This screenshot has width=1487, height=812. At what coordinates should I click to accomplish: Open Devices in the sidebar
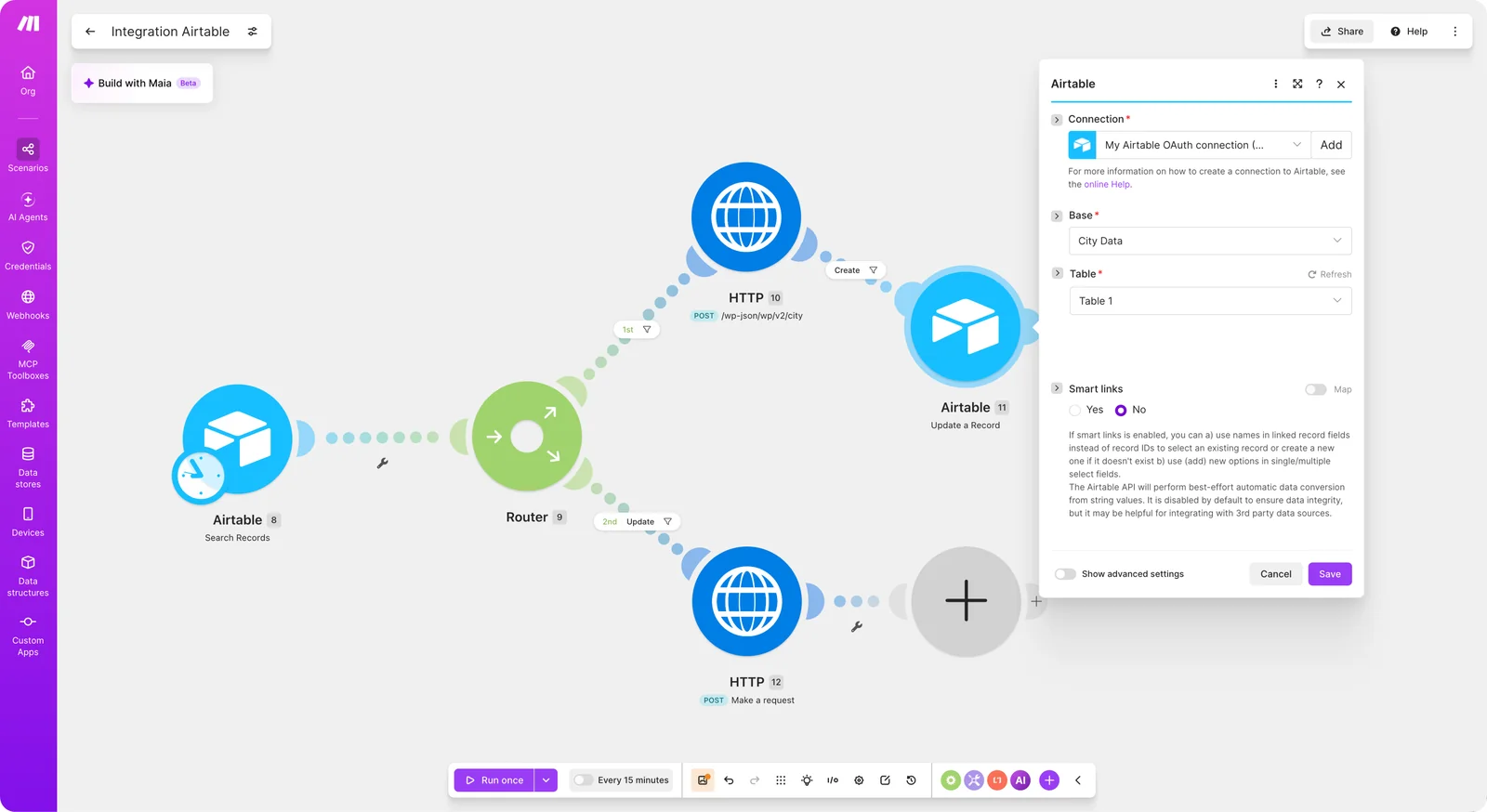[x=28, y=521]
